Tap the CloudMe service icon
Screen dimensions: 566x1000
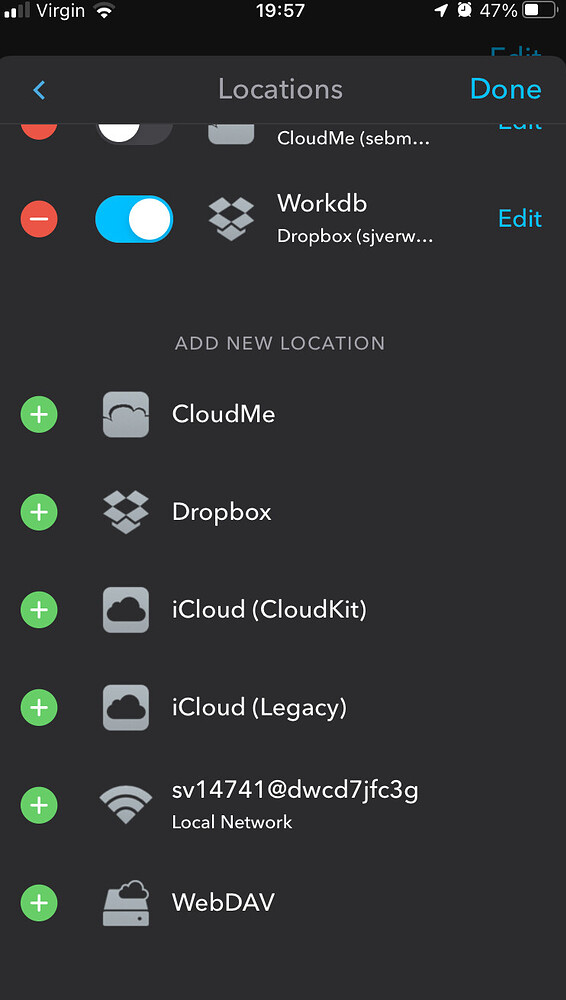(x=126, y=415)
